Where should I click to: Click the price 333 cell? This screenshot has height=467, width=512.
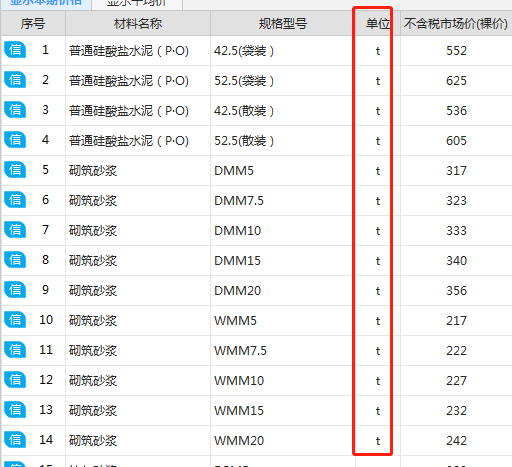(x=456, y=231)
